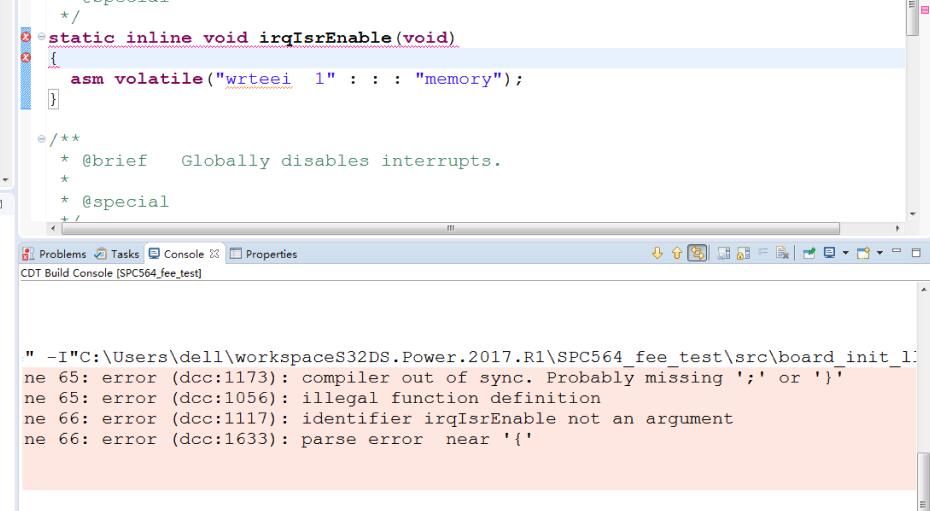Click the Copy Build Log icon
Viewport: 930px width, 511px height.
click(724, 254)
